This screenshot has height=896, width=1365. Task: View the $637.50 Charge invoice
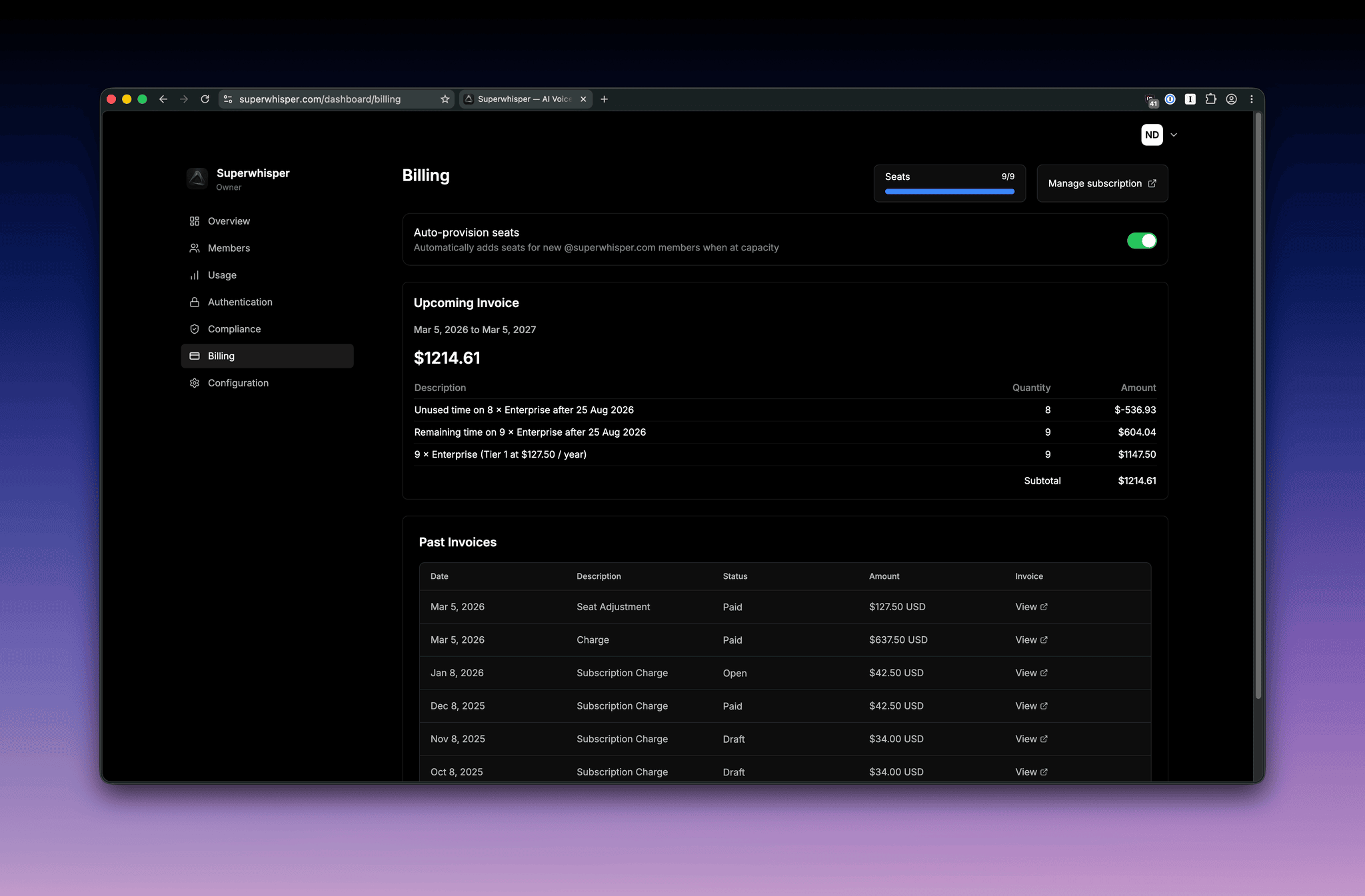tap(1031, 640)
